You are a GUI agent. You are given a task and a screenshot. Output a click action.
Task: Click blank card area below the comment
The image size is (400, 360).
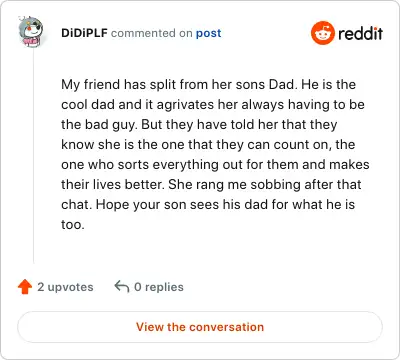213,250
